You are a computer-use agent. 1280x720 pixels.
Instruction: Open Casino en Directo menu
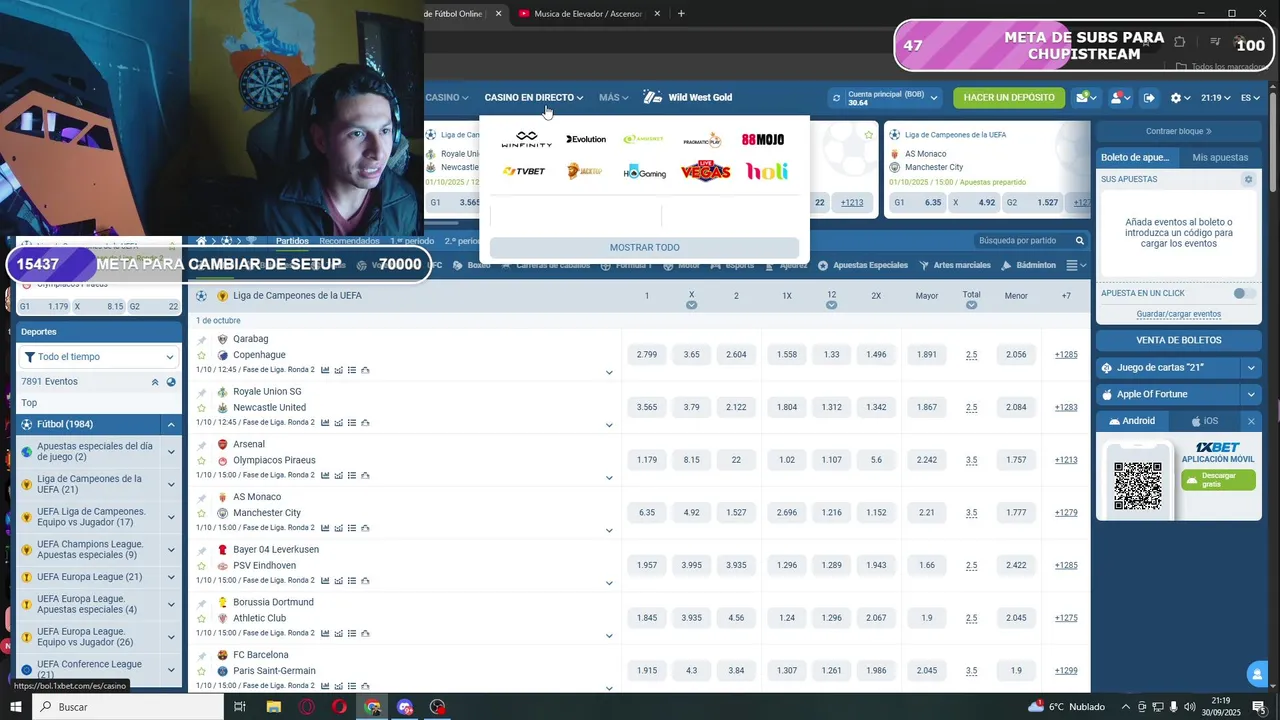pos(533,98)
